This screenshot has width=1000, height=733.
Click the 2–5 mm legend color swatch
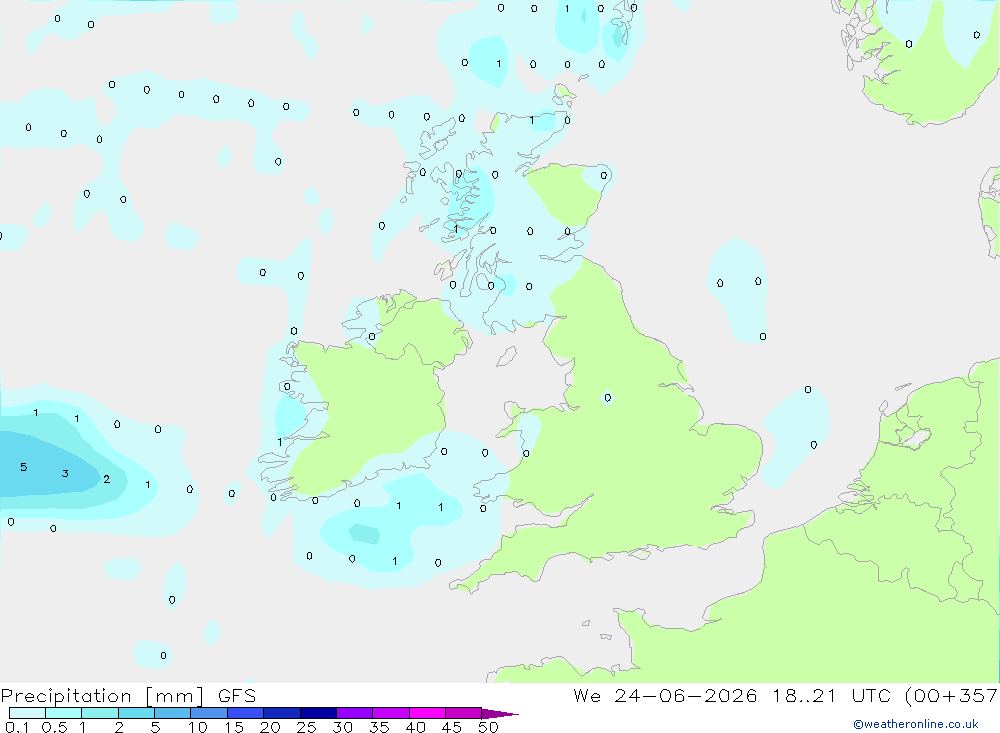coord(136,713)
